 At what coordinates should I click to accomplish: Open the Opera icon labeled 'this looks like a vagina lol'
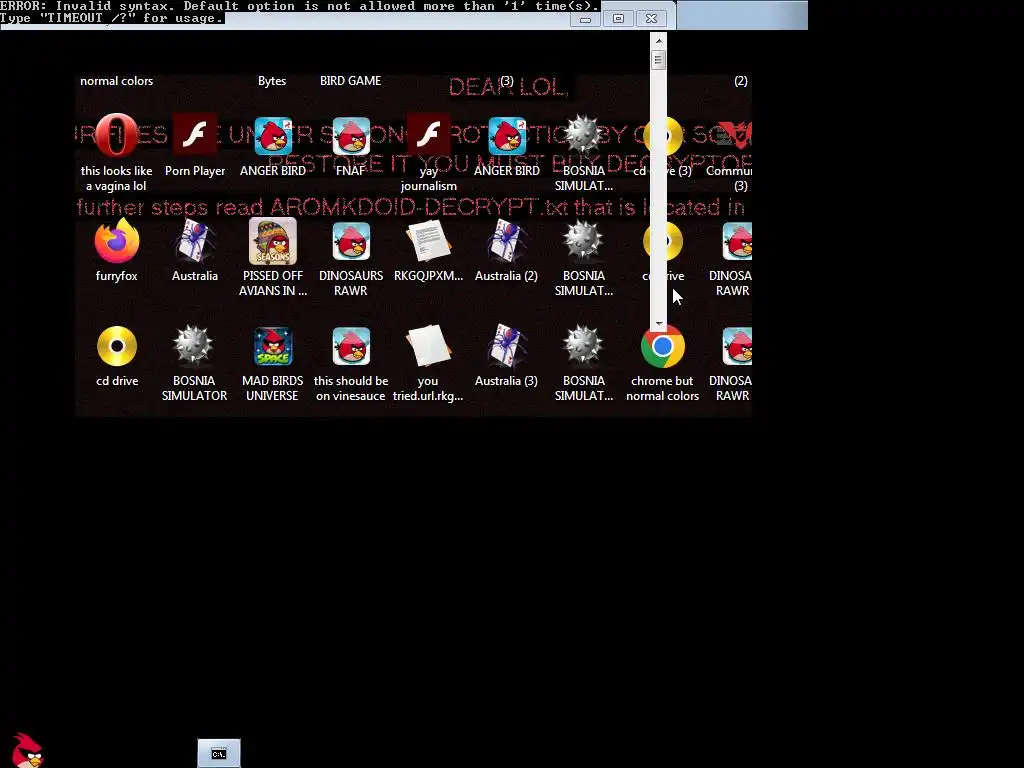click(116, 136)
